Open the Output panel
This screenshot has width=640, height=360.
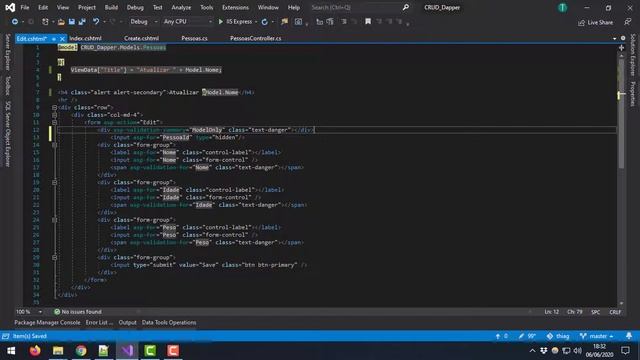tap(127, 322)
